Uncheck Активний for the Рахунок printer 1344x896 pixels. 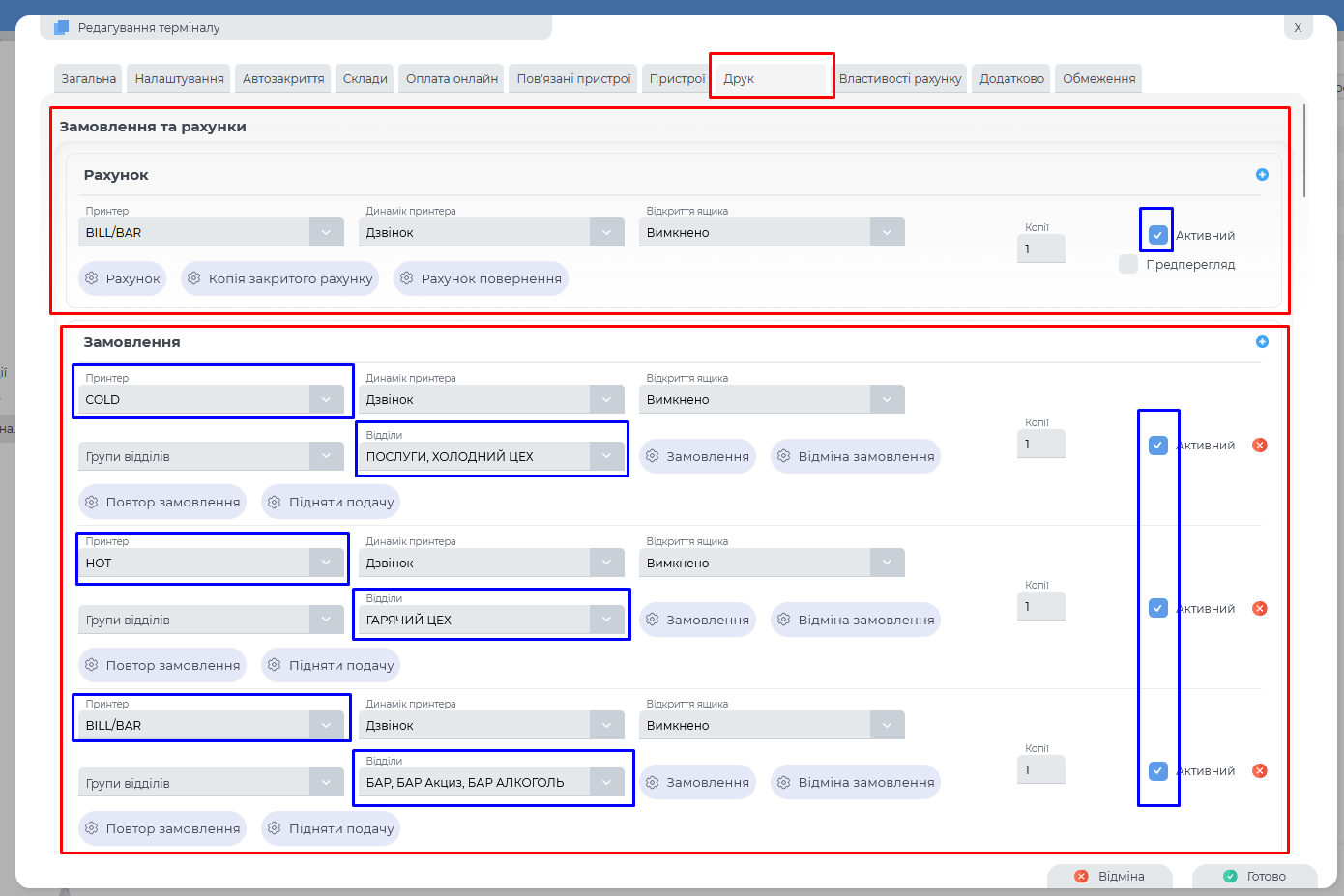(x=1157, y=235)
